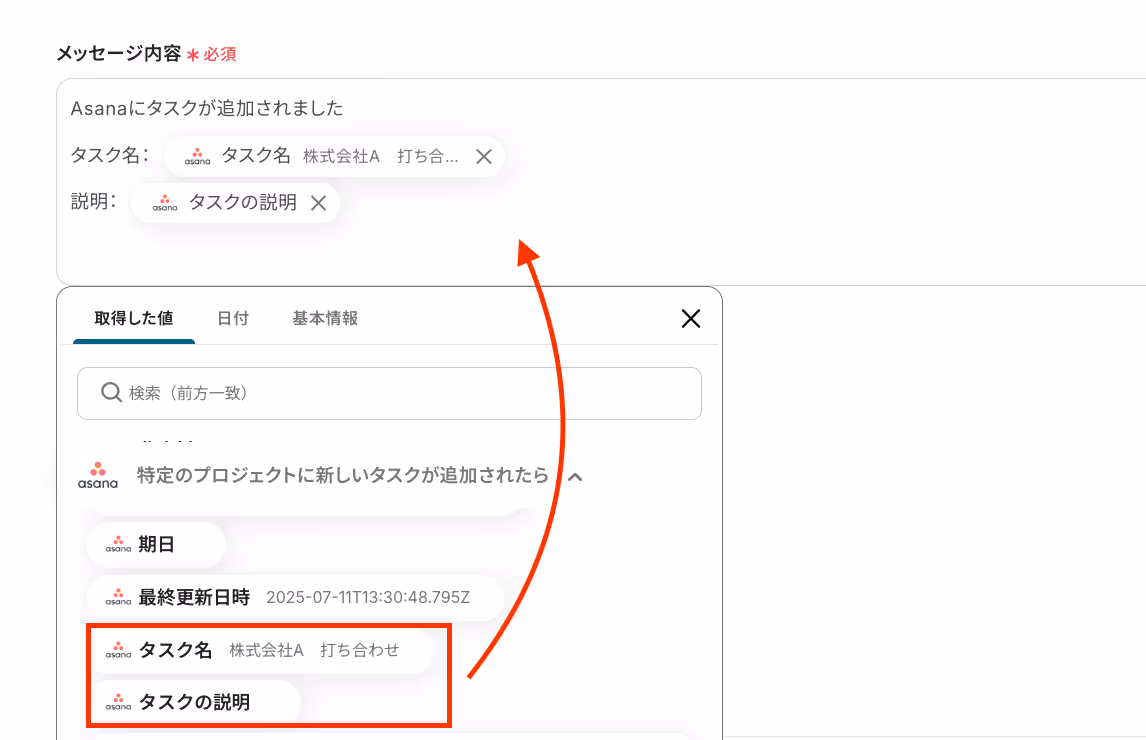
Task: Click the Asana icon in the 最終更新日時 row
Action: (x=118, y=597)
